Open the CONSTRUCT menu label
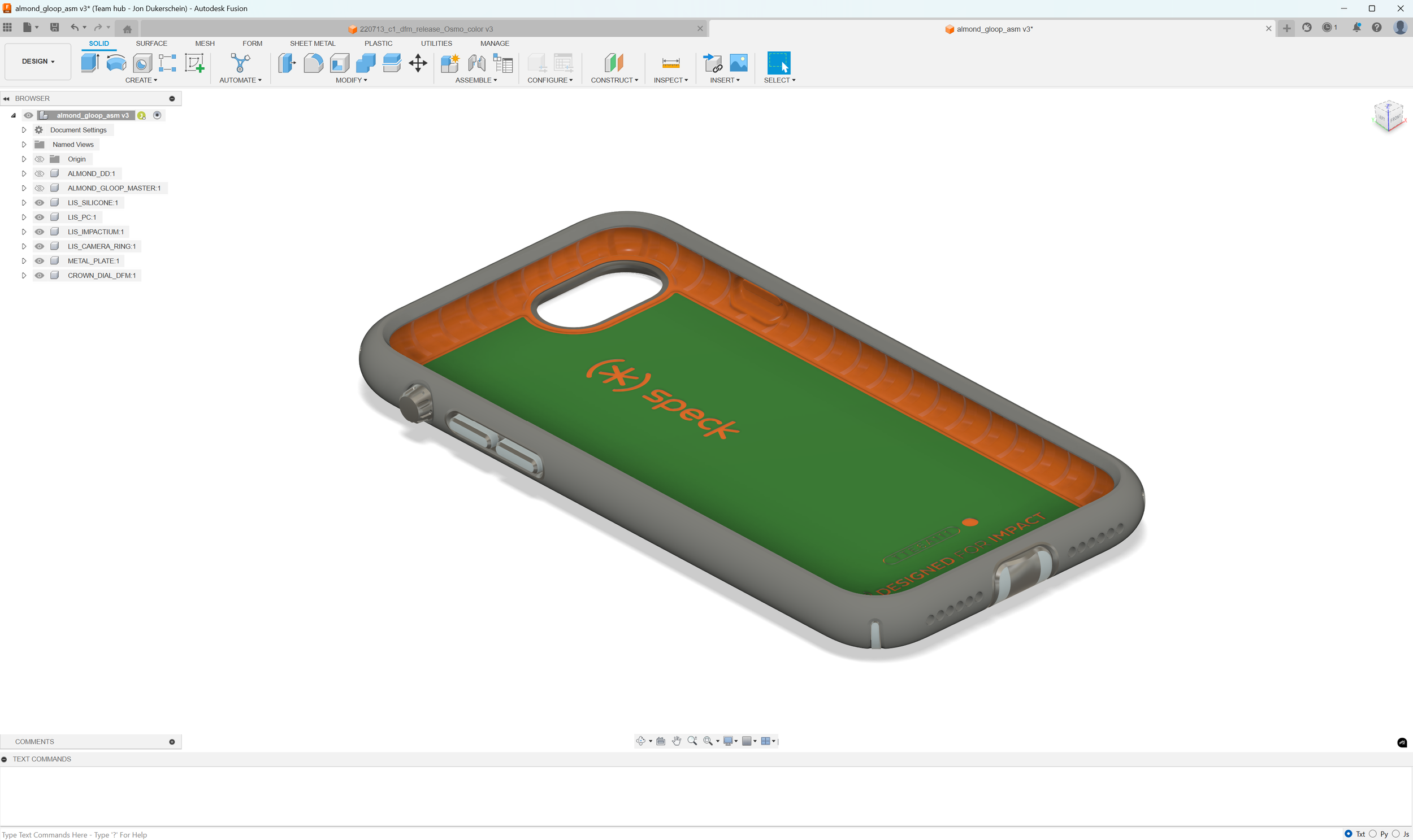1413x840 pixels. pyautogui.click(x=614, y=80)
